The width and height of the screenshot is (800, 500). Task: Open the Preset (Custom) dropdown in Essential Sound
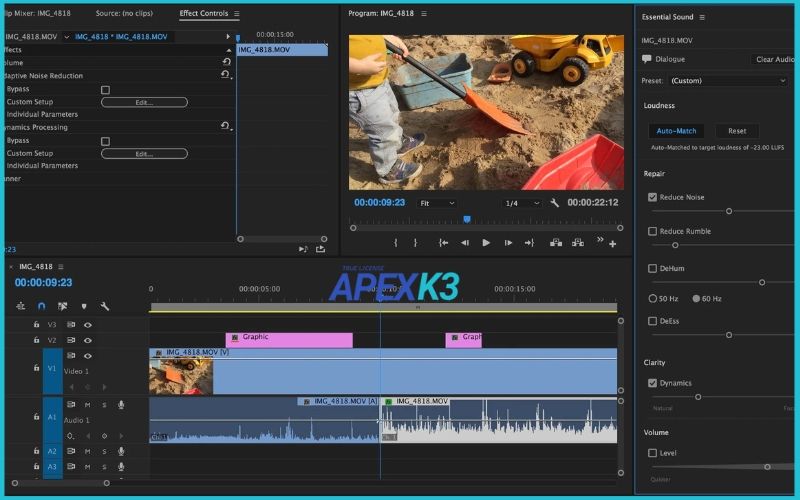tap(720, 80)
